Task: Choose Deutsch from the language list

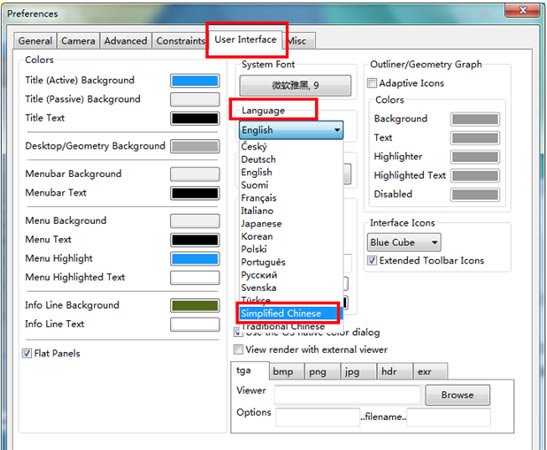Action: 291,159
